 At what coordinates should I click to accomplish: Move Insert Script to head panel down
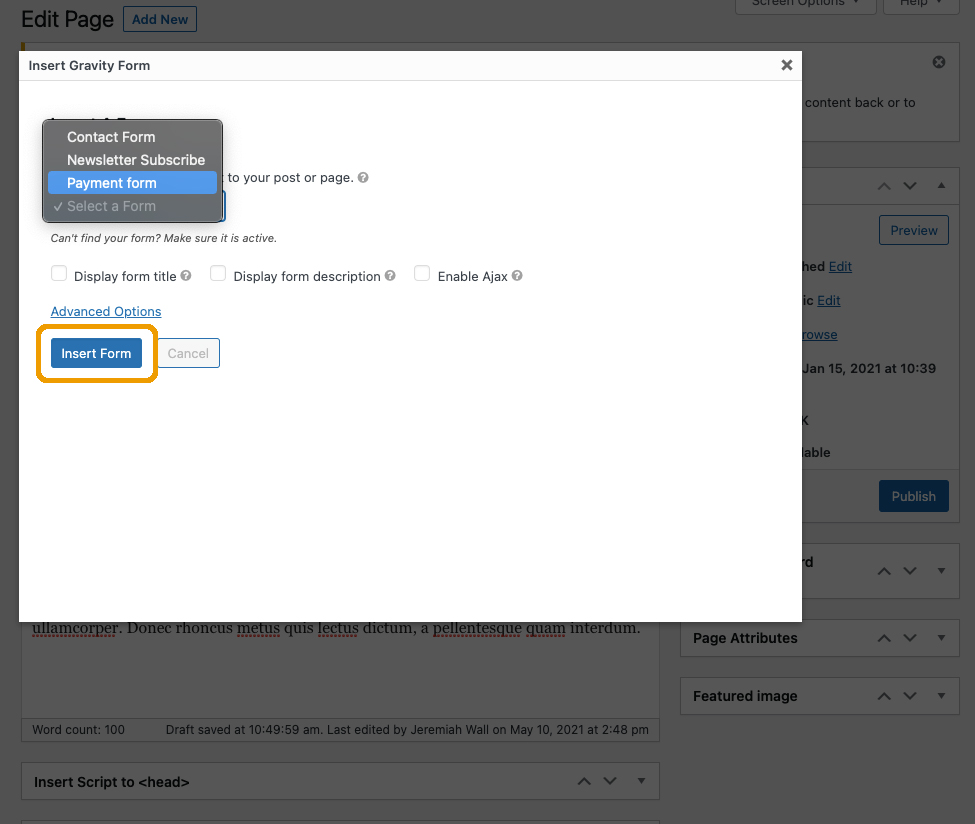pos(610,781)
